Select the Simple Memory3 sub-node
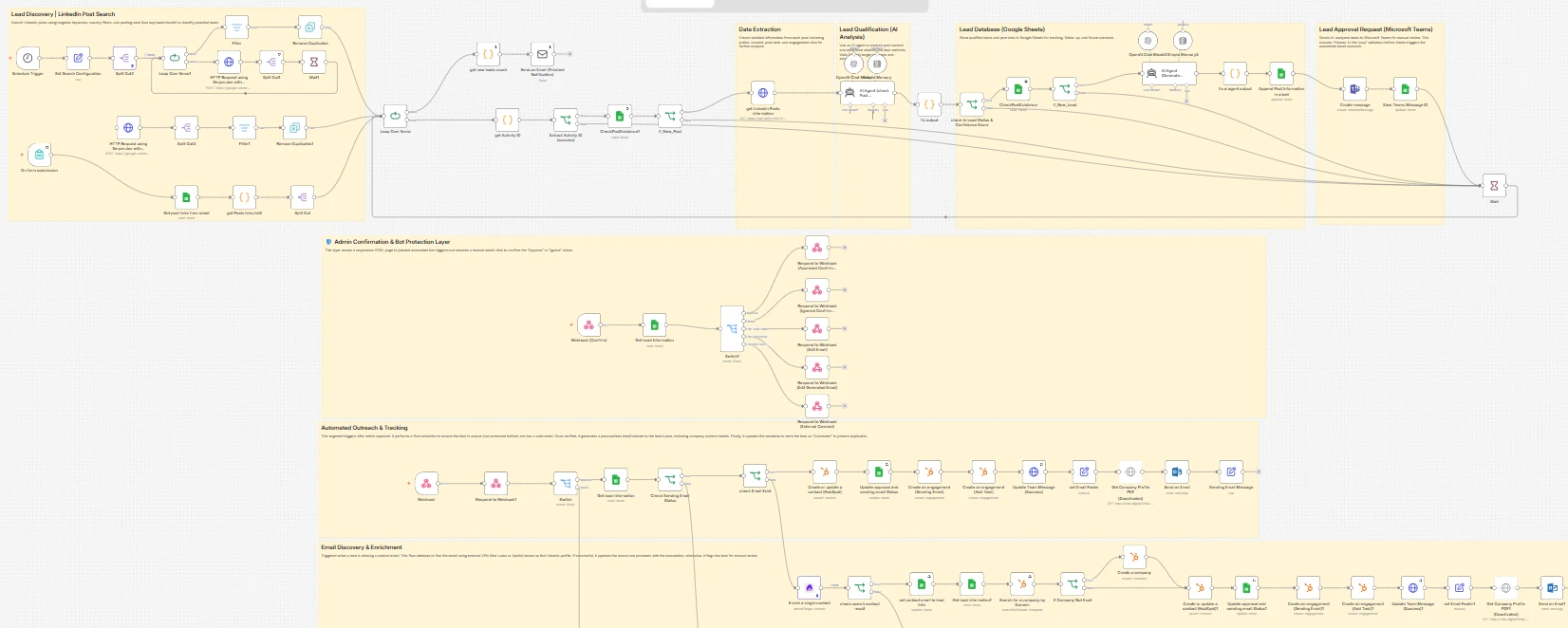This screenshot has width=1568, height=628. coord(1182,41)
